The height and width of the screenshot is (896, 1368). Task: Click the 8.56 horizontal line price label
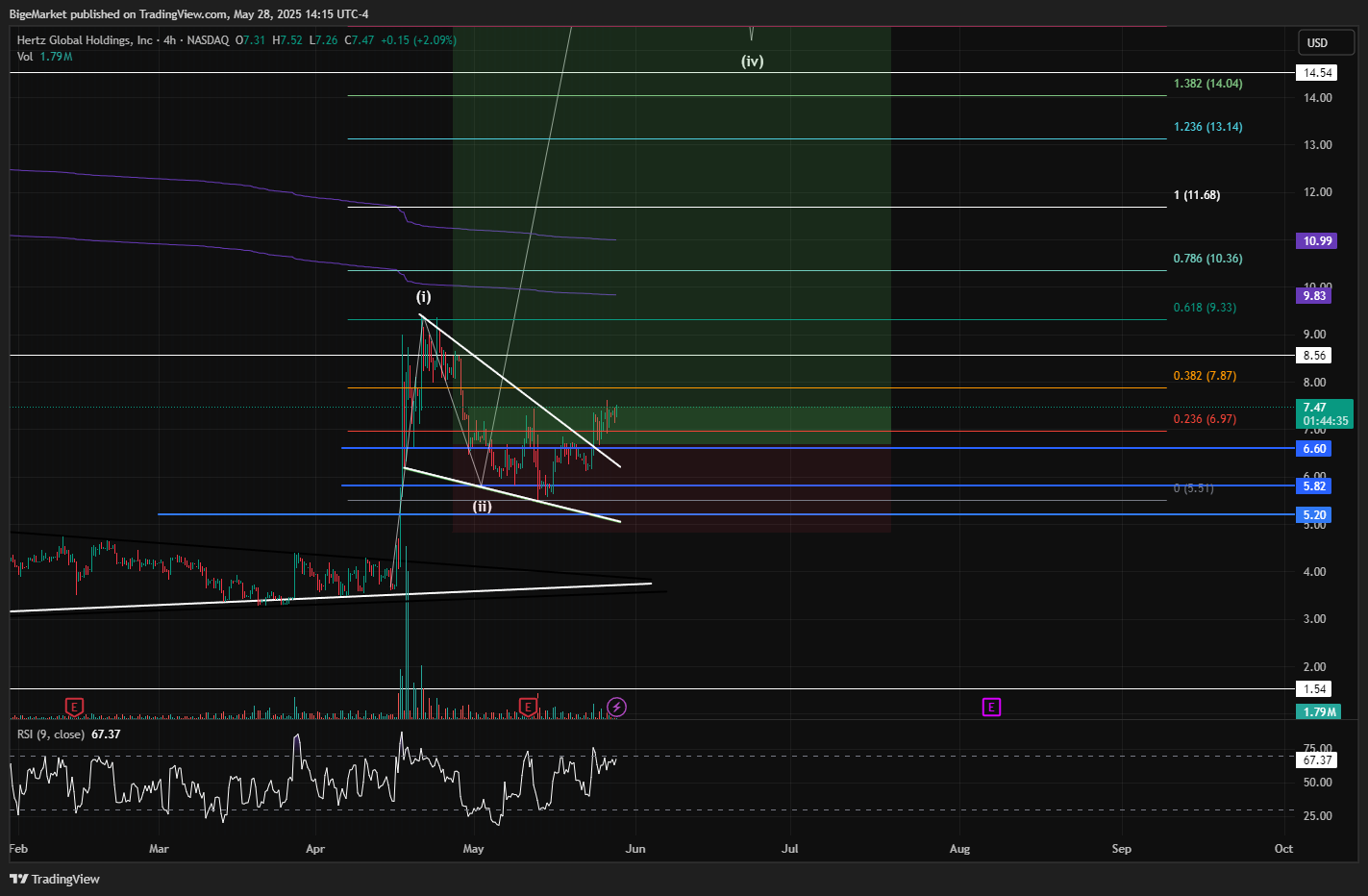tap(1314, 356)
